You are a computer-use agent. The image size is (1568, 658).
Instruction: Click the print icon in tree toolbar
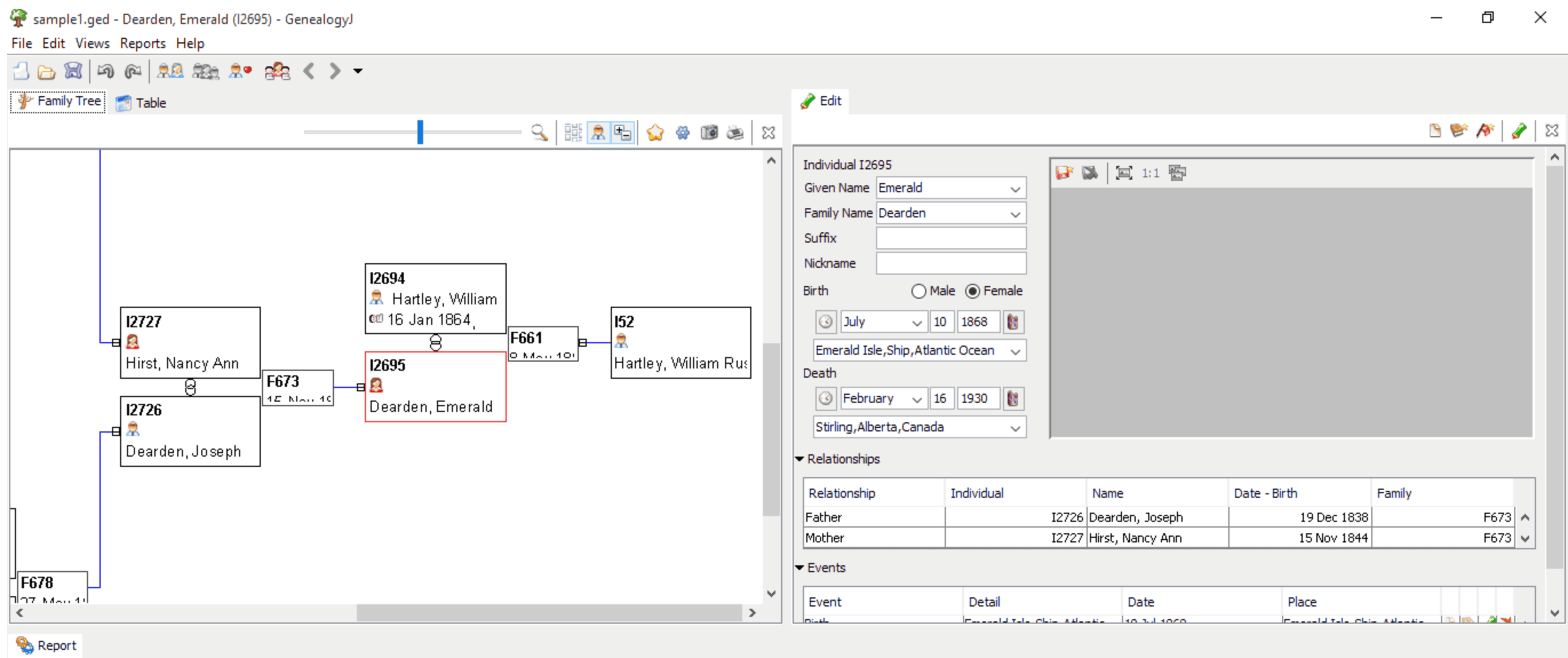pos(735,132)
